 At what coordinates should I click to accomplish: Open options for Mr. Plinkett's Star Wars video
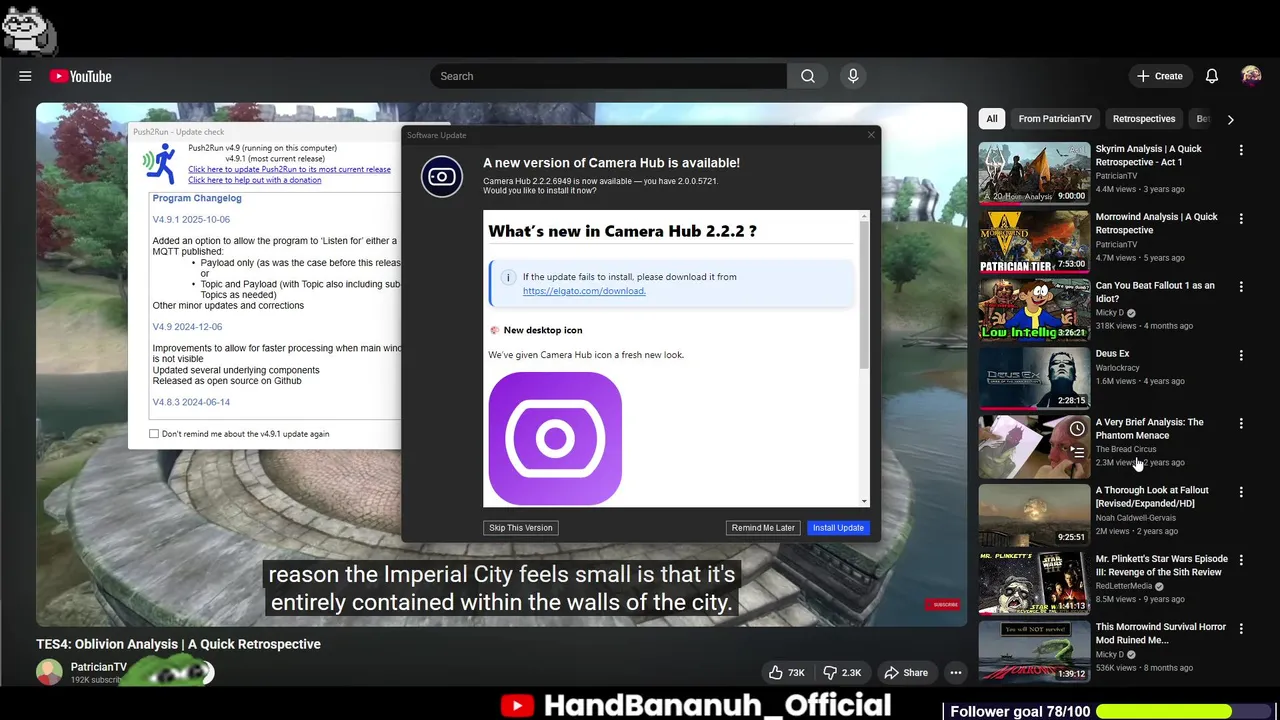1241,560
